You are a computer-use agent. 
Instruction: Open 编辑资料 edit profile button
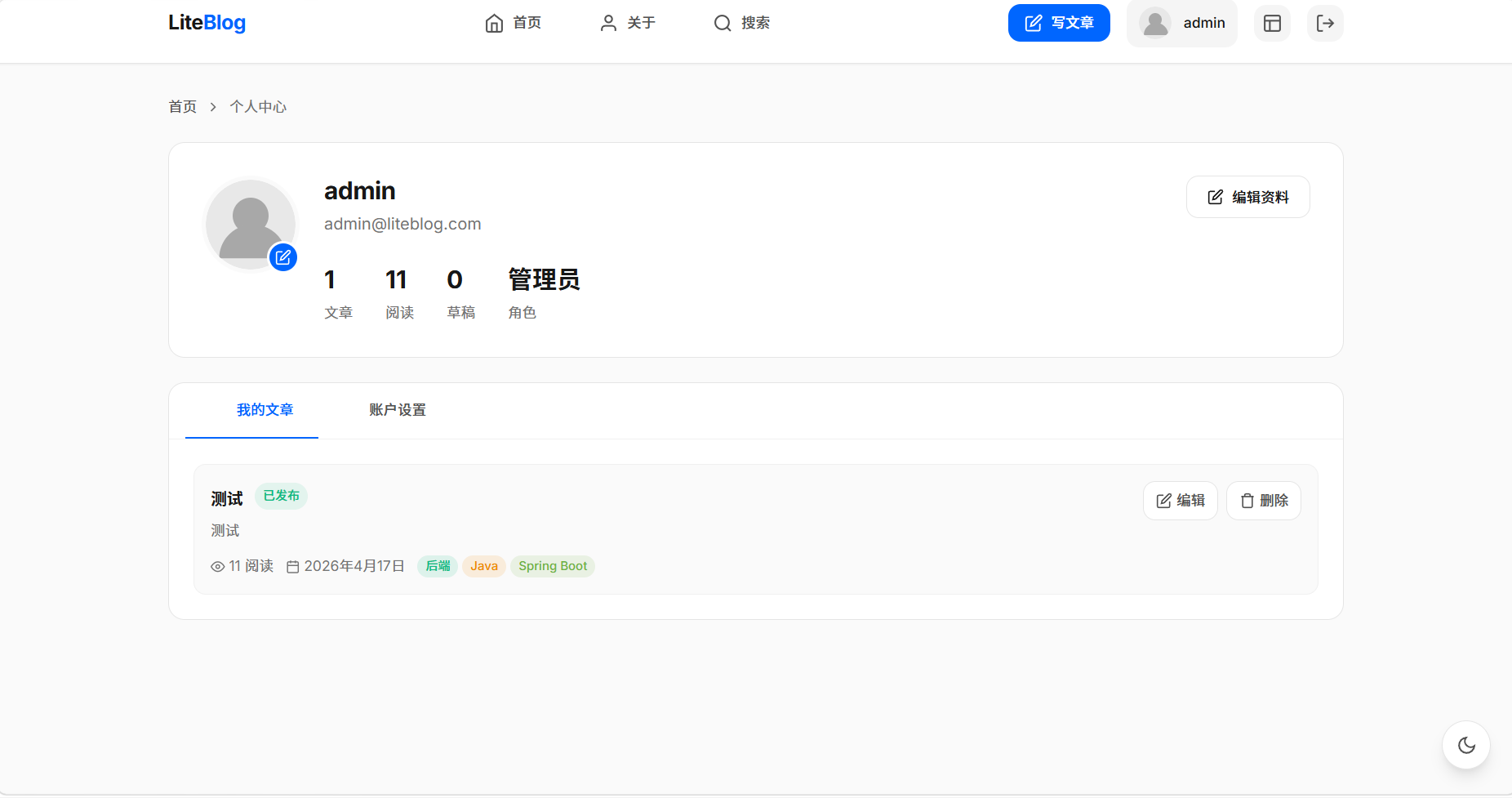click(x=1247, y=197)
